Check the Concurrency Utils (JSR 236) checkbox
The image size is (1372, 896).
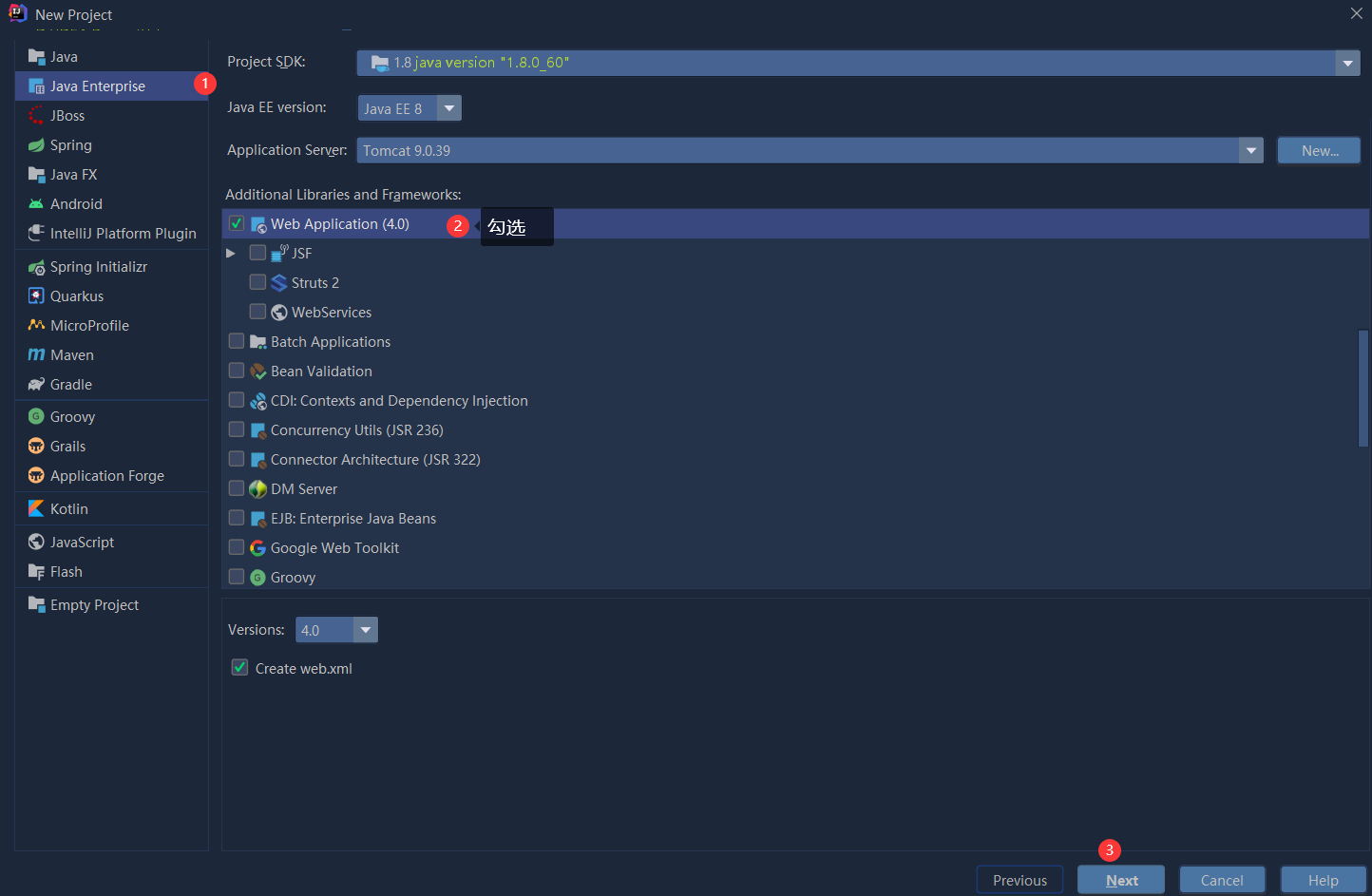coord(237,429)
